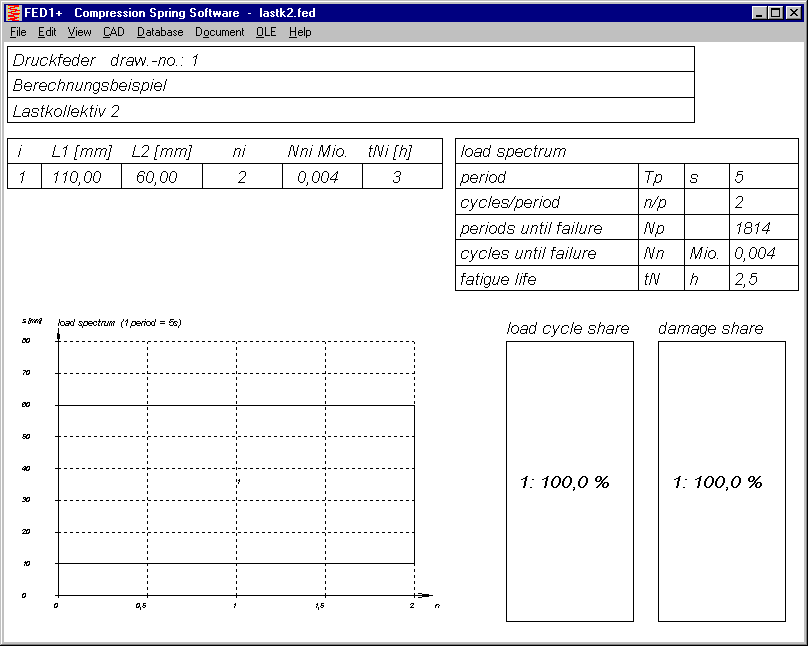The image size is (808, 646).
Task: Open the File menu
Action: point(18,32)
